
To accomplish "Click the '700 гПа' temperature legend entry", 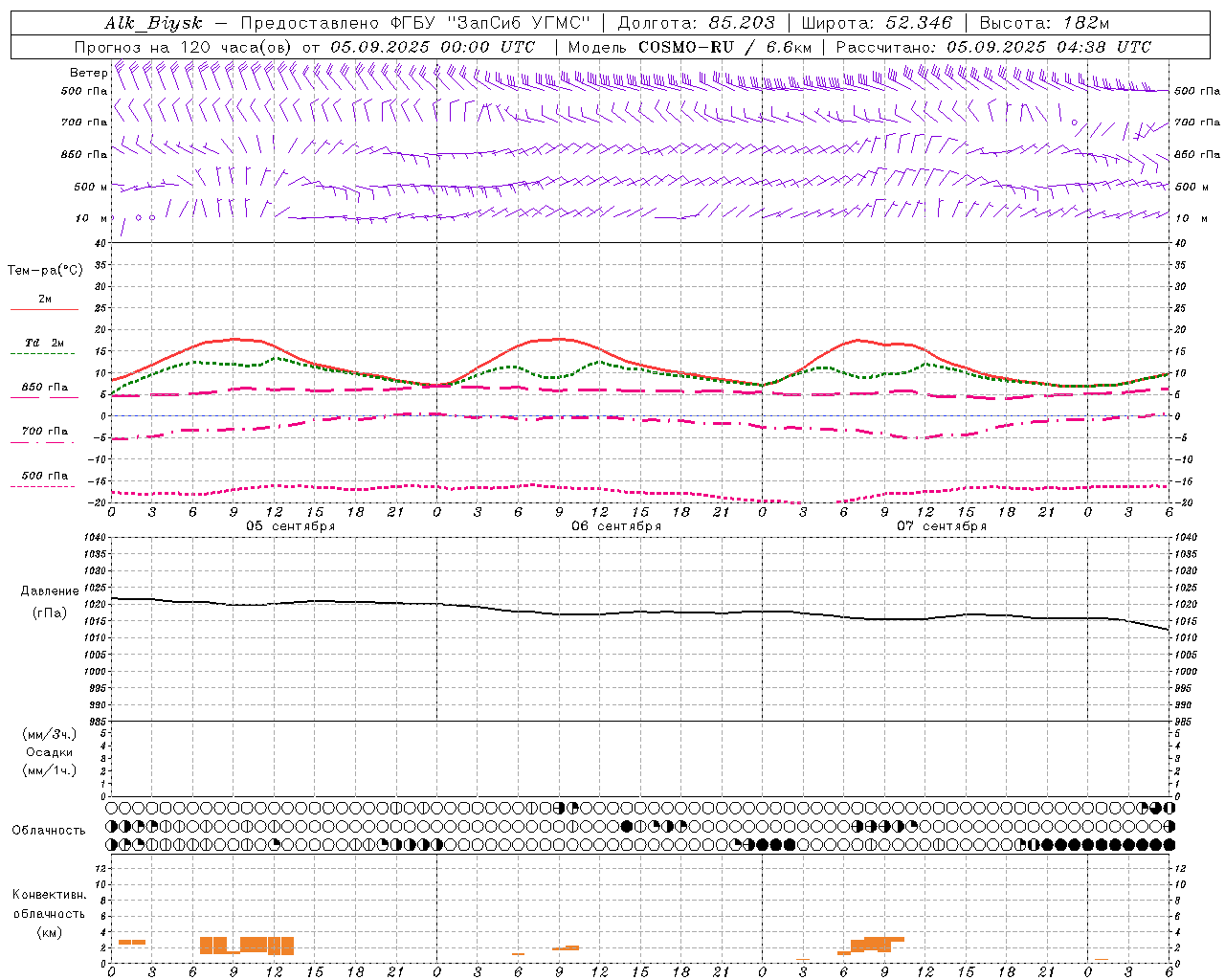I will pos(44,432).
